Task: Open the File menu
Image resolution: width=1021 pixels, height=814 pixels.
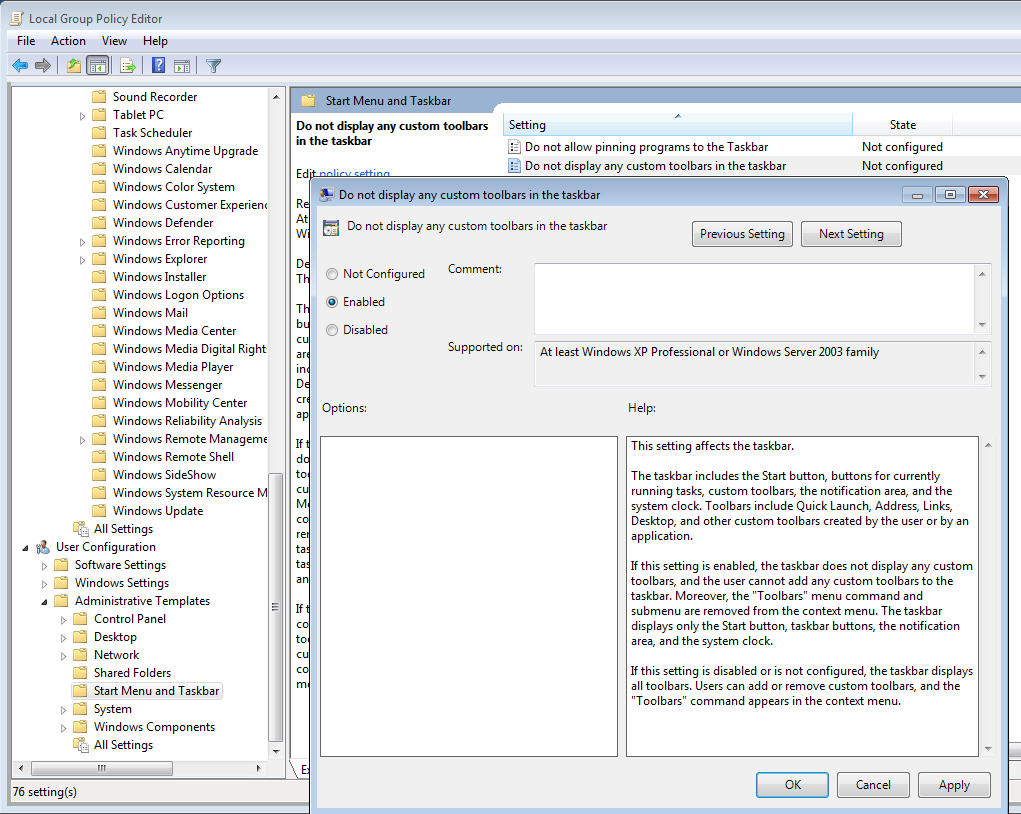Action: coord(26,40)
